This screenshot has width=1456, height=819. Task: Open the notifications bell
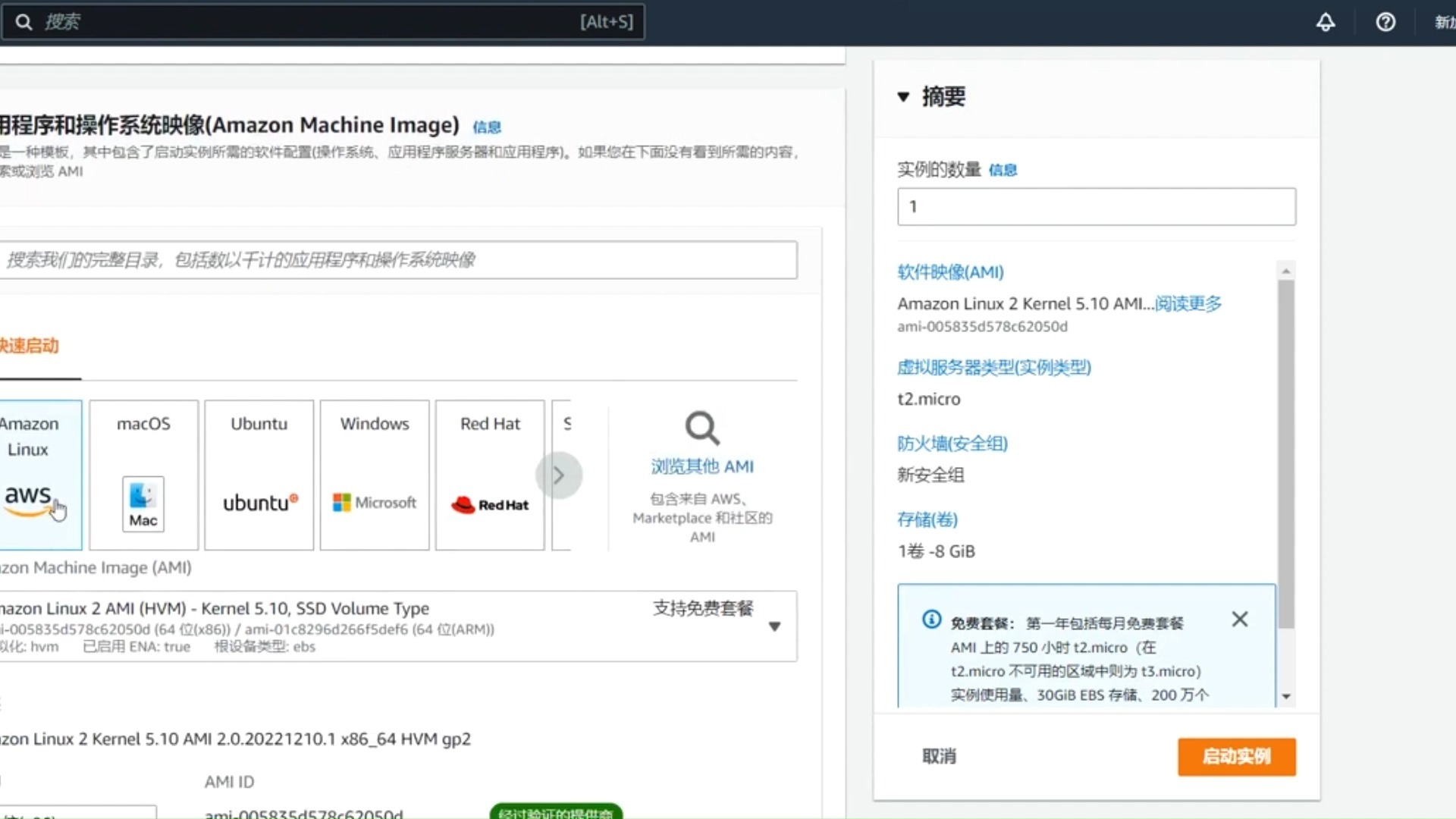point(1325,22)
